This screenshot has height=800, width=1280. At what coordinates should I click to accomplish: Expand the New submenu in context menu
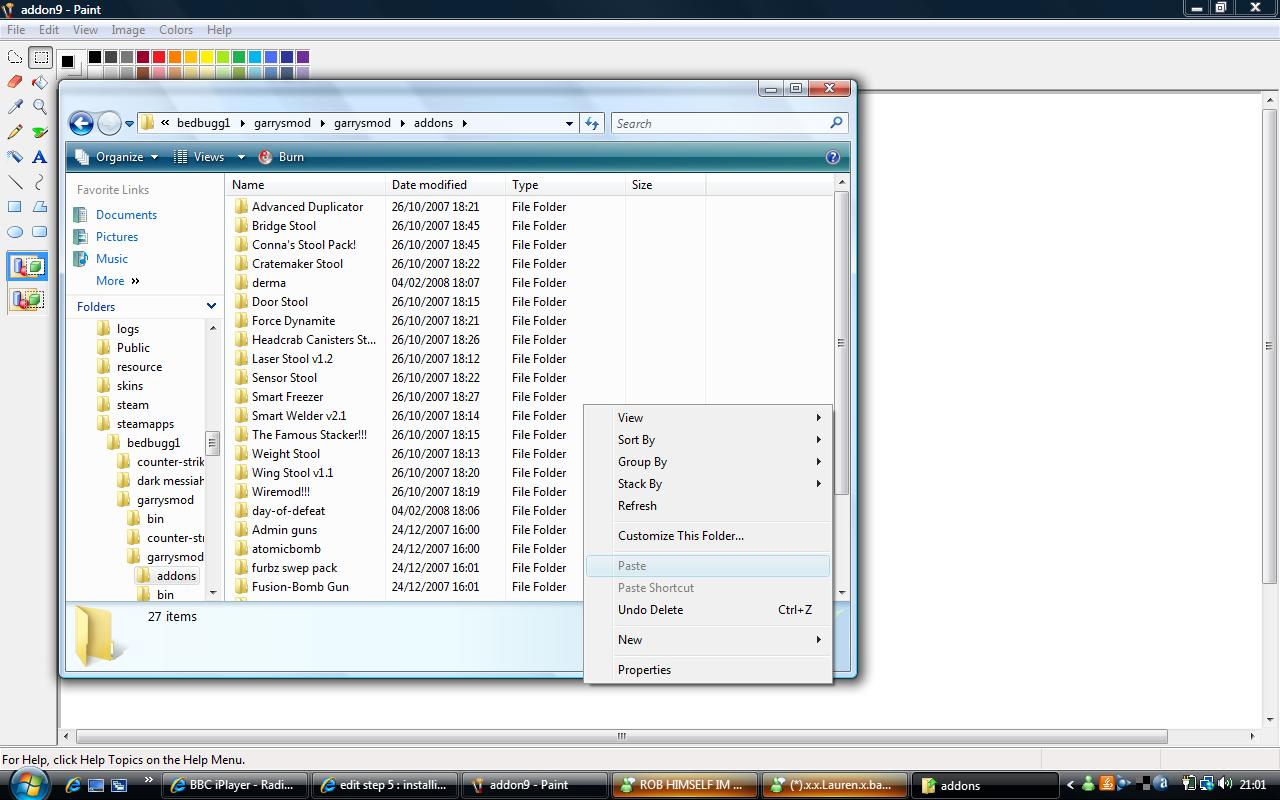pos(708,640)
